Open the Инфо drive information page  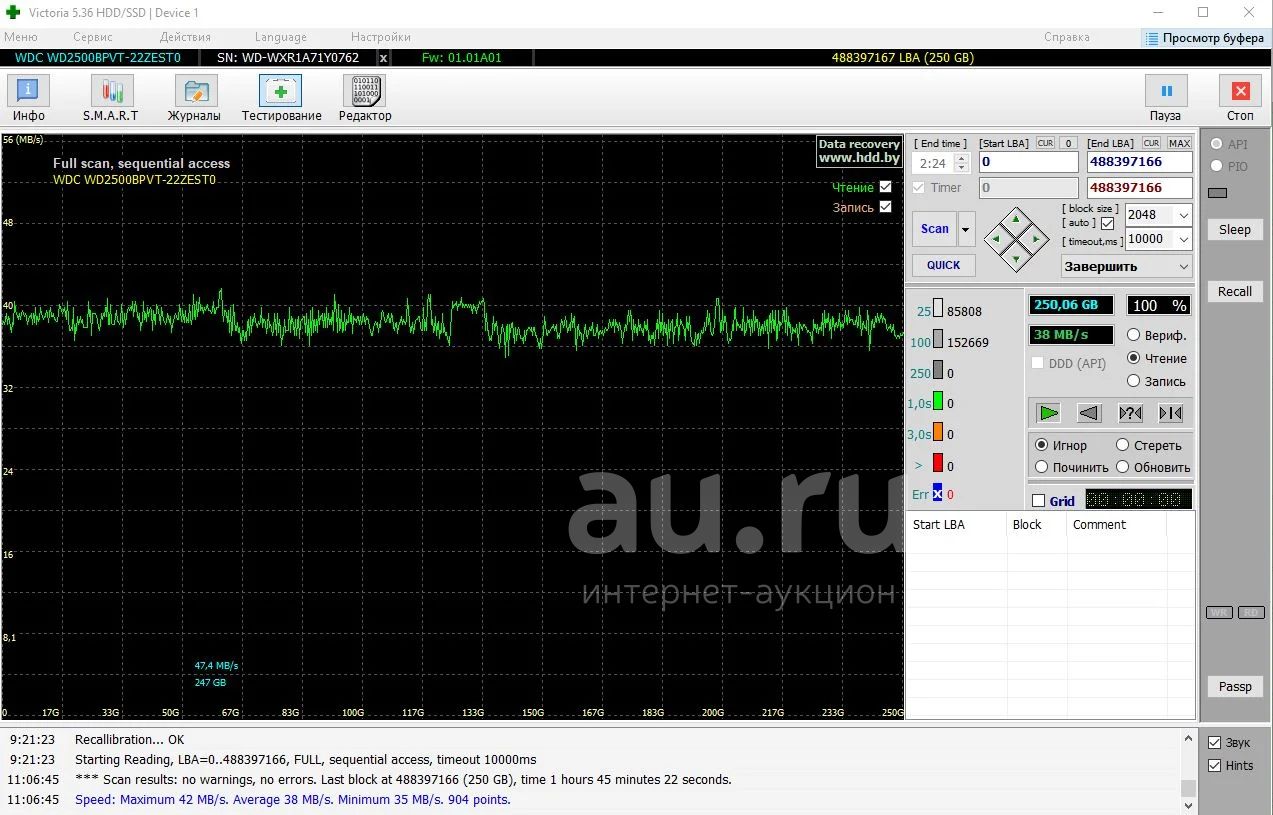pos(29,98)
